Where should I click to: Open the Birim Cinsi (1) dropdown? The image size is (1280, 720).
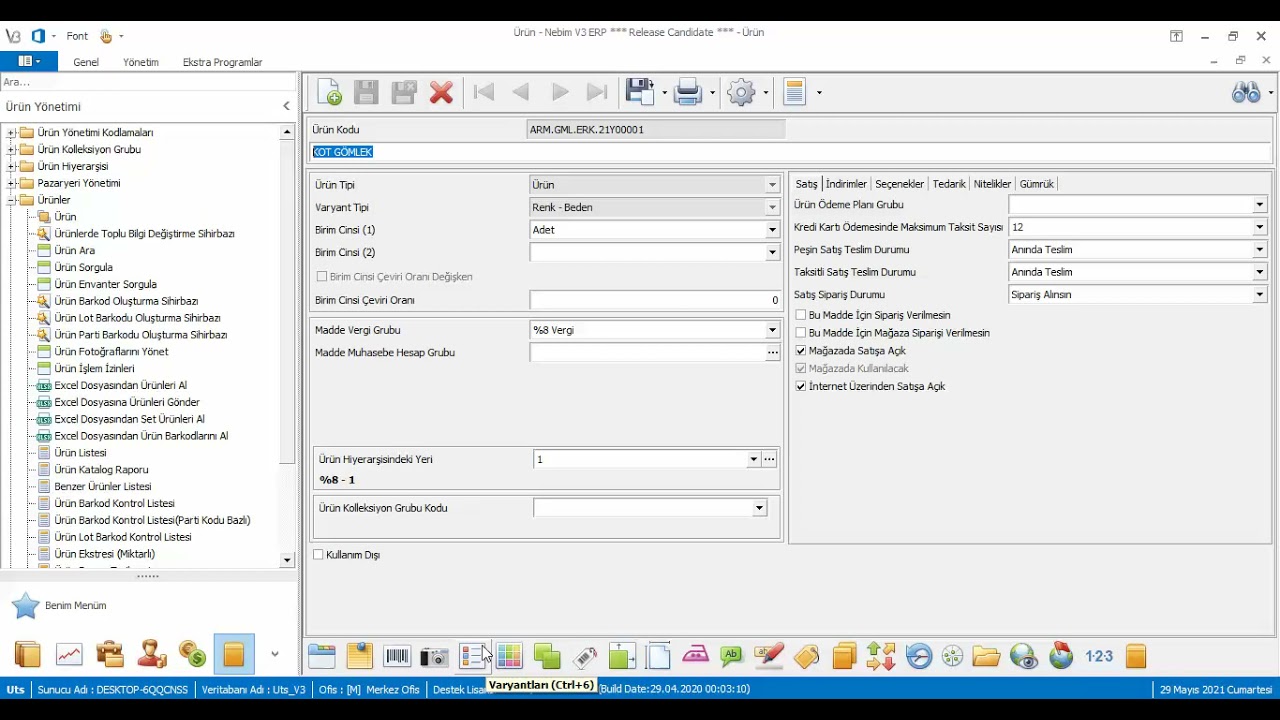click(772, 230)
